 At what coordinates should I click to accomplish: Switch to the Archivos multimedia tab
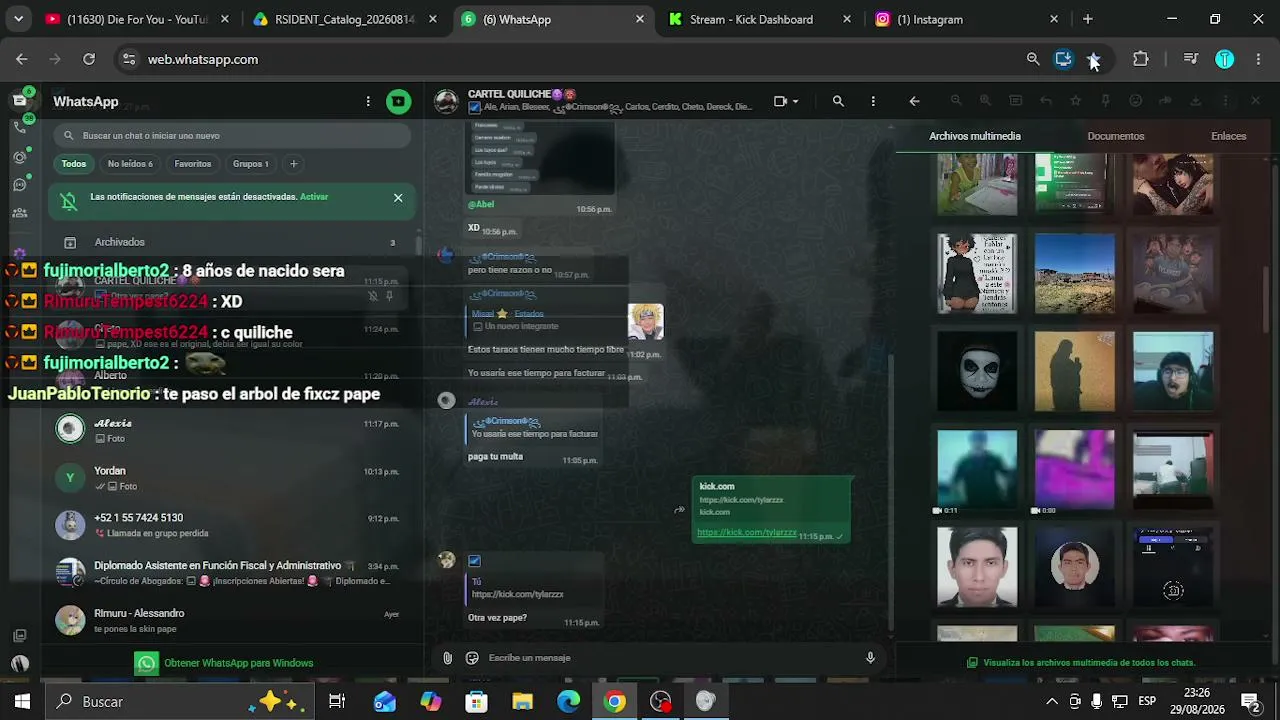(x=975, y=136)
